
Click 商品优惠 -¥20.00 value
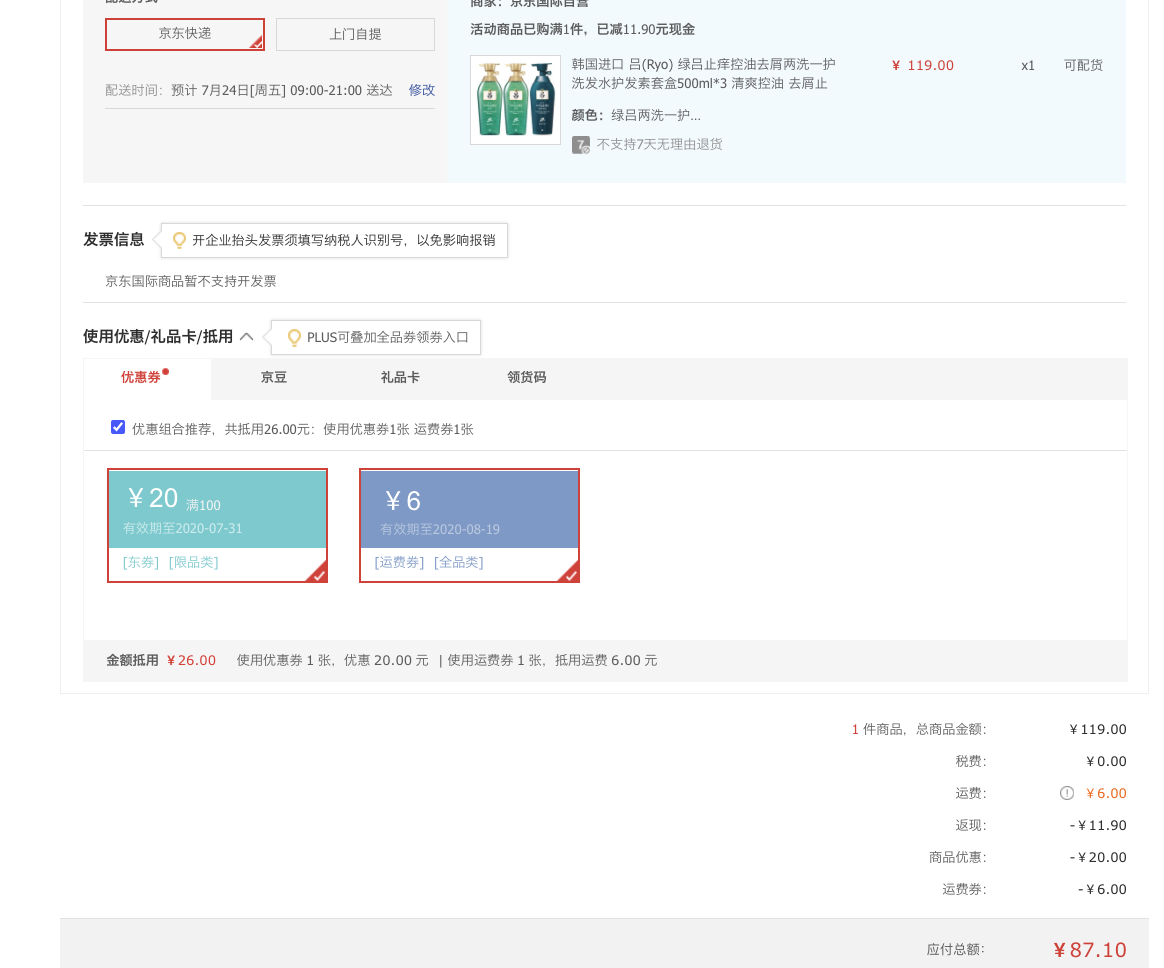tap(1098, 857)
